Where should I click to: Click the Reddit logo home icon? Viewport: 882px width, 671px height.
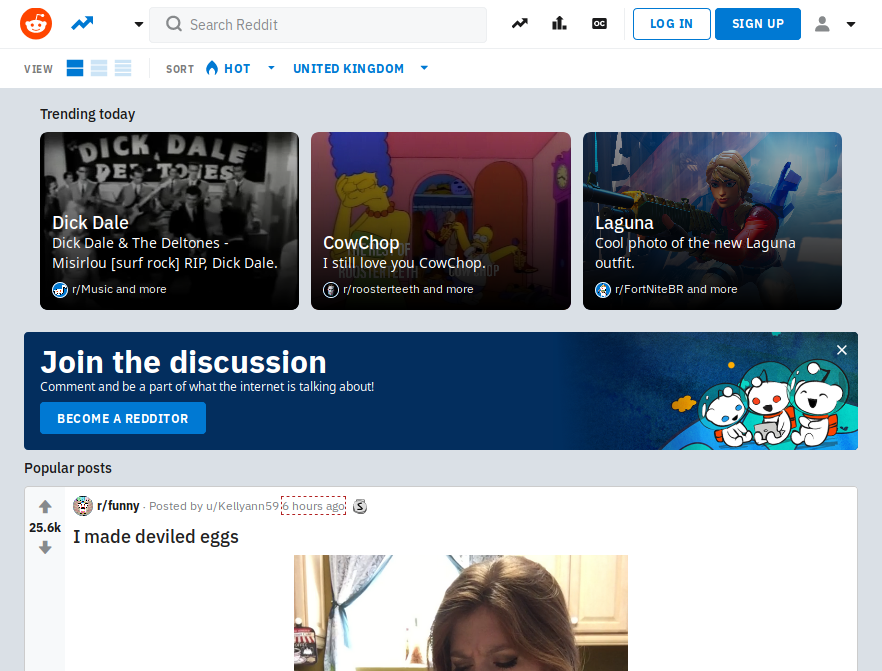pyautogui.click(x=36, y=24)
